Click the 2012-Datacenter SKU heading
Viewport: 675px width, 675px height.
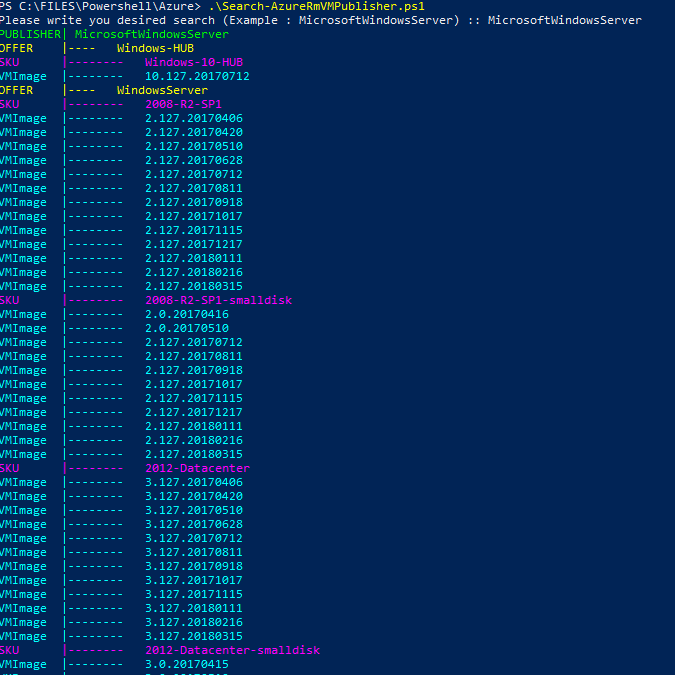point(197,468)
